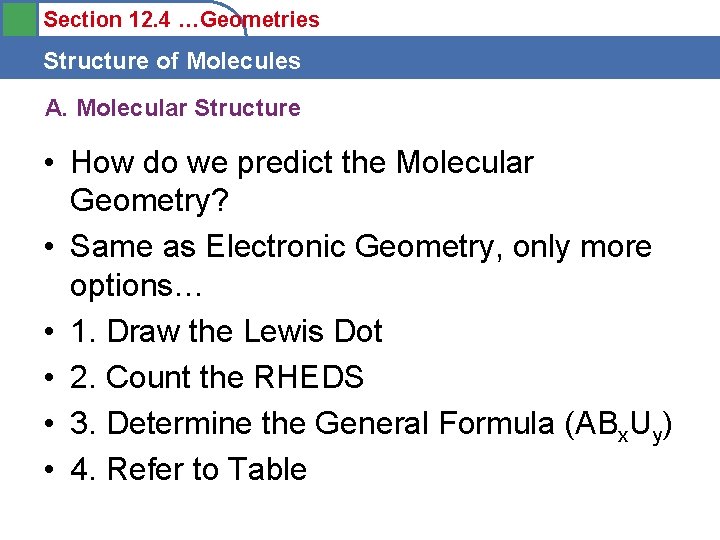Click the "How do we predict" line
The image size is (720, 540).
tap(302, 162)
